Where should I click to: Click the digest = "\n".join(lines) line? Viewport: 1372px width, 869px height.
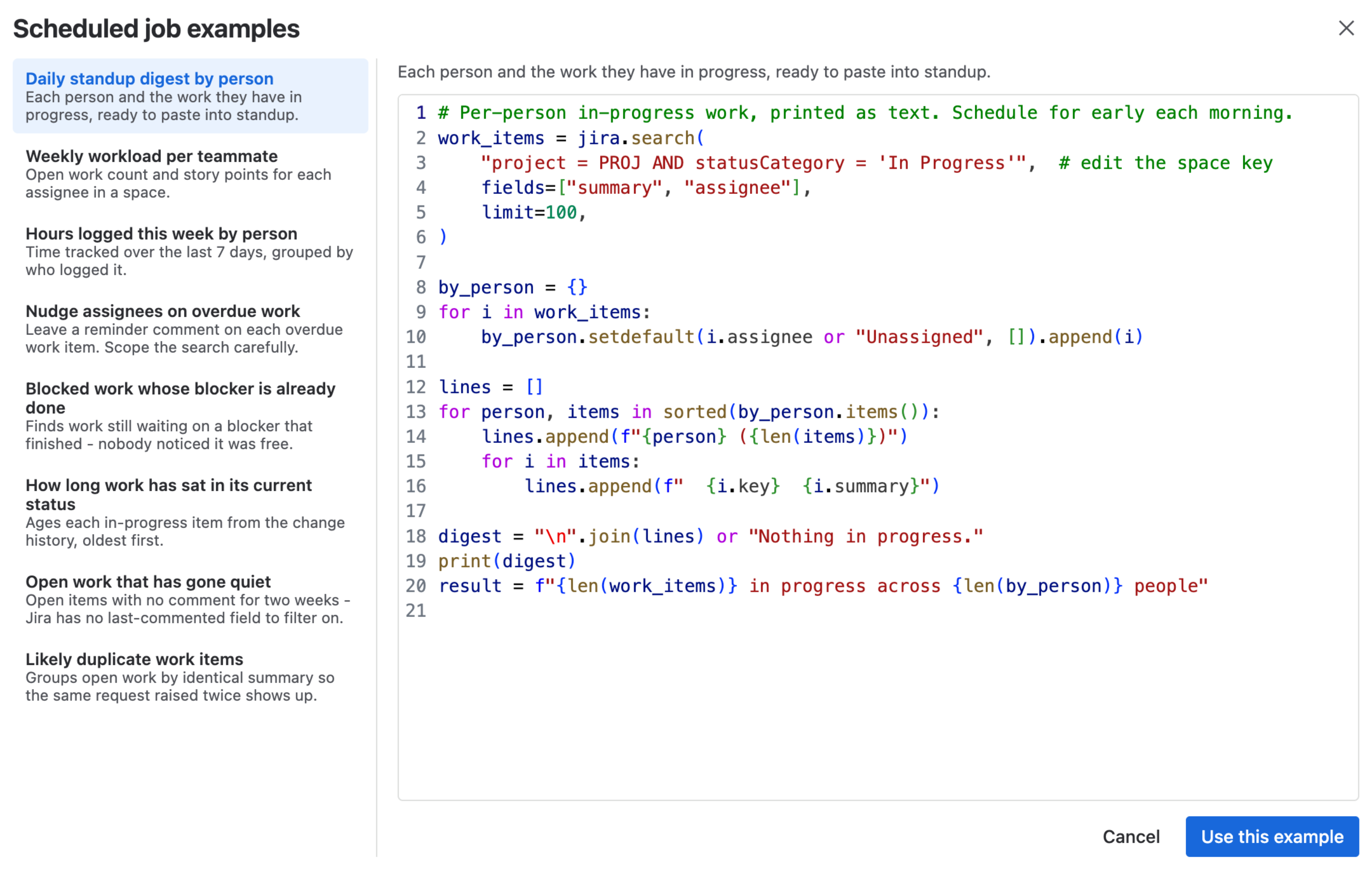click(711, 536)
